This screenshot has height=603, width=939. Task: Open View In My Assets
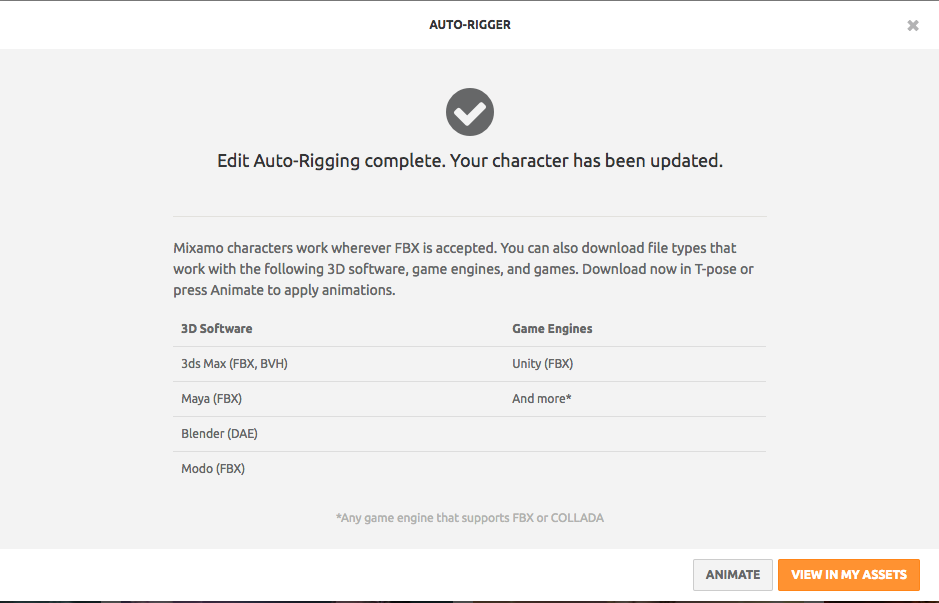[x=848, y=575]
